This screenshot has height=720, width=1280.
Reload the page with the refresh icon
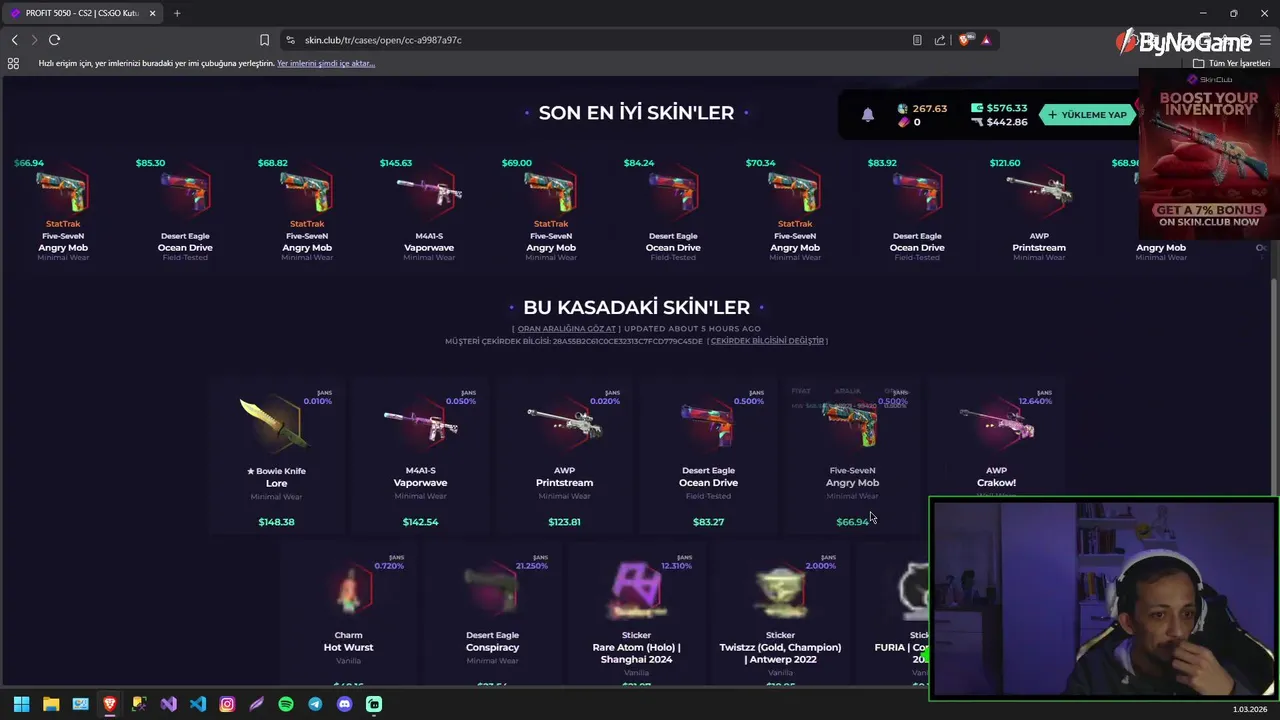click(54, 40)
